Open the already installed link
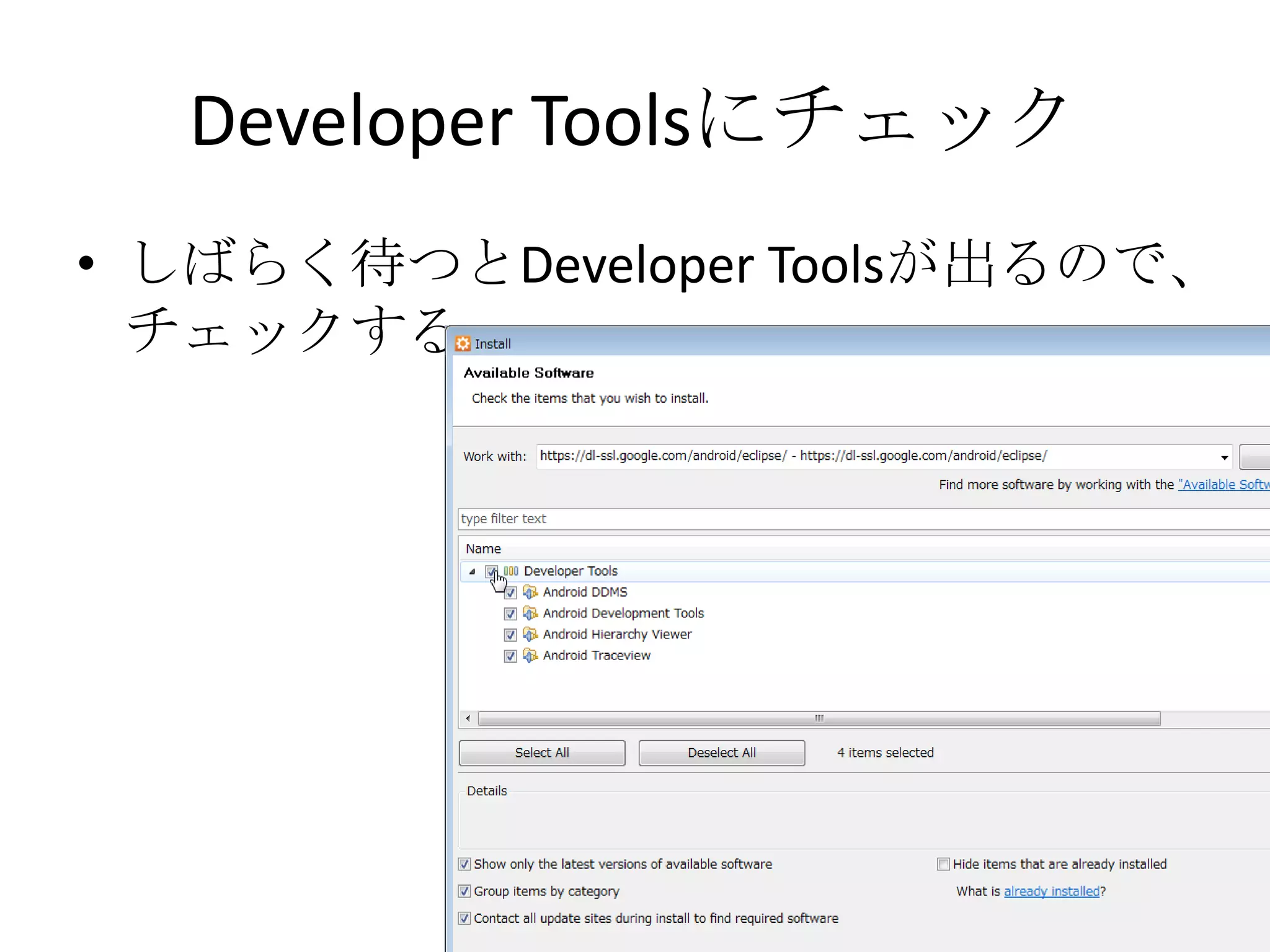The image size is (1270, 952). pos(1052,891)
